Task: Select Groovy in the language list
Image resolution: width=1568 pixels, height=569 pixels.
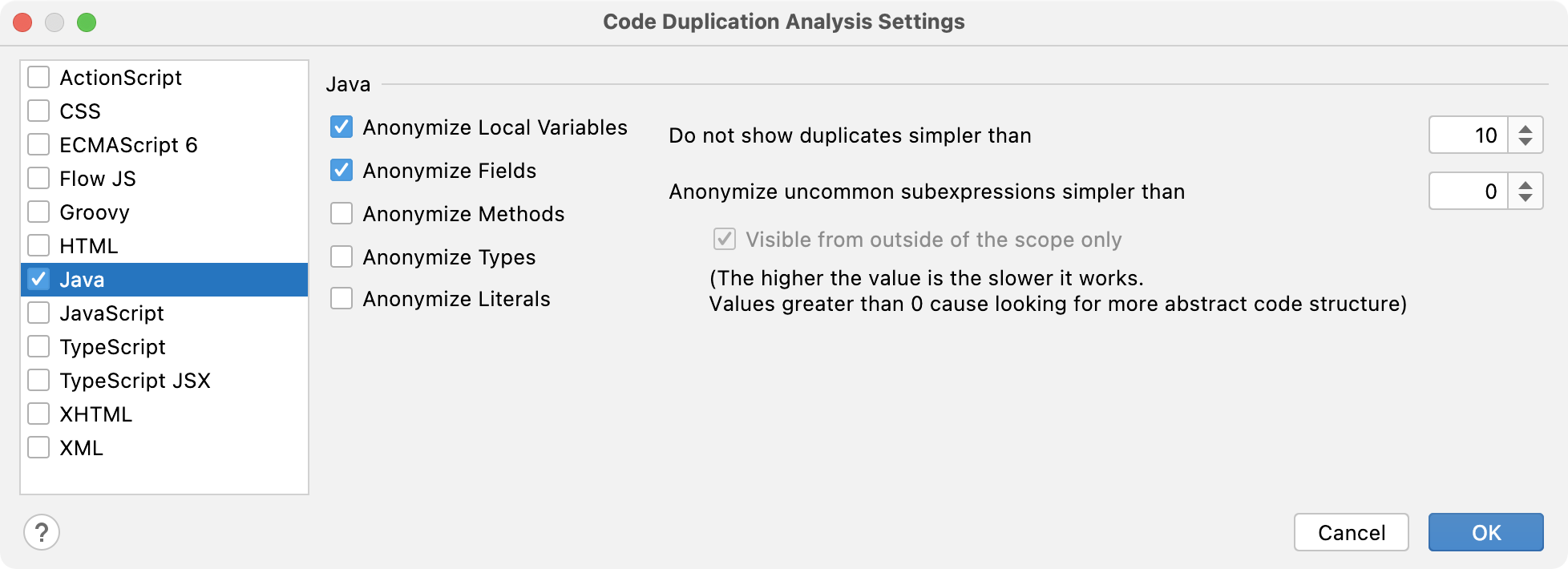Action: 164,212
